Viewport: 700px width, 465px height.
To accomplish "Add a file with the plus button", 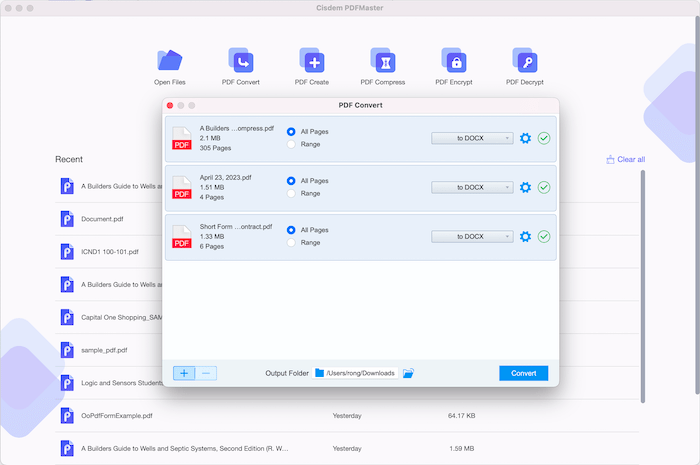I will [184, 373].
